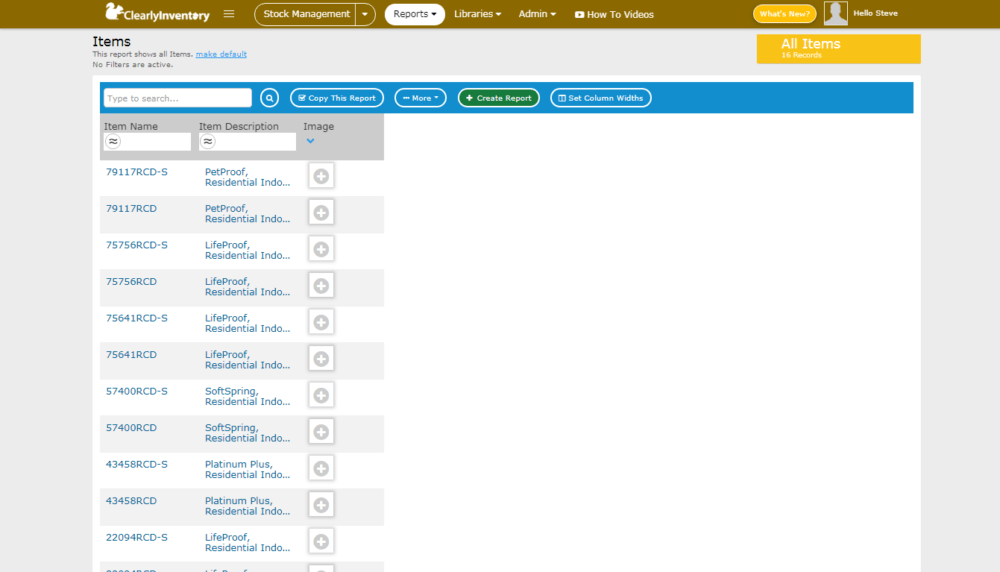Click the search magnifier icon button

[269, 98]
